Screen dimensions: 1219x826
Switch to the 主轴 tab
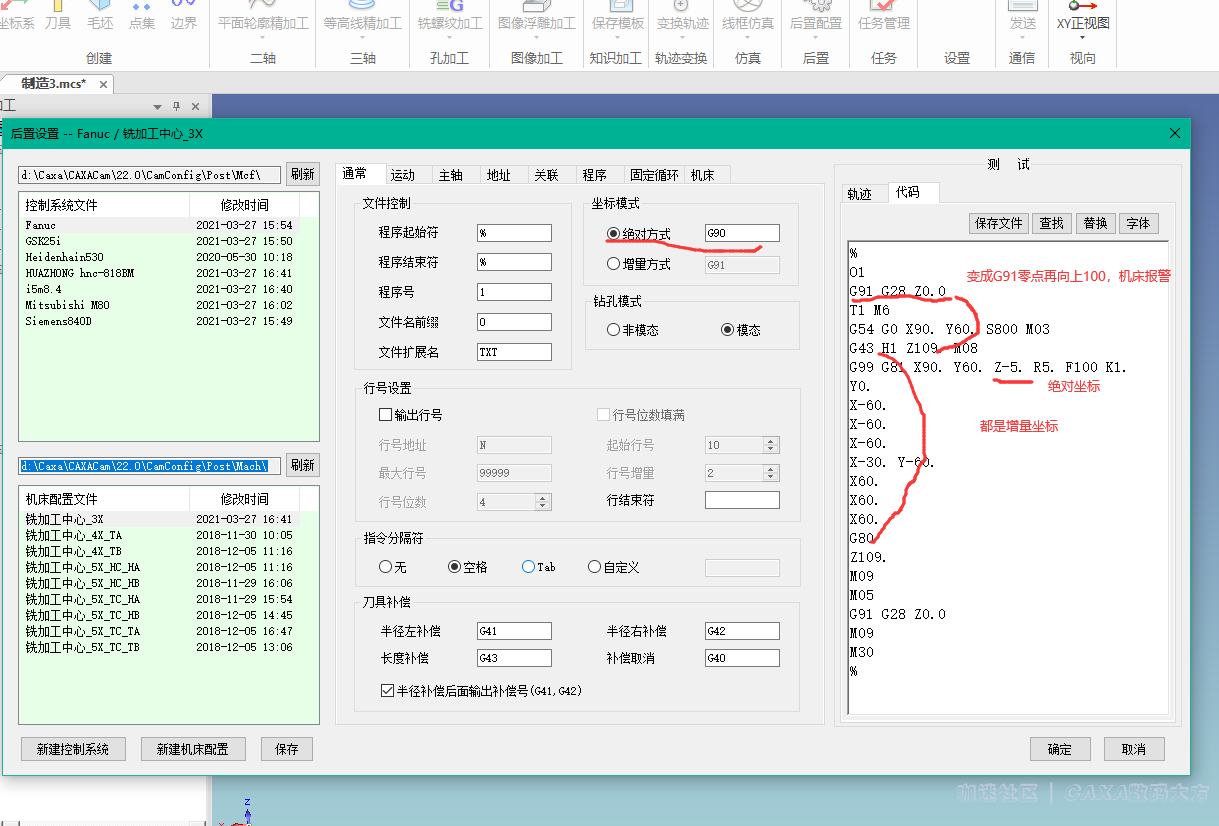click(x=451, y=175)
